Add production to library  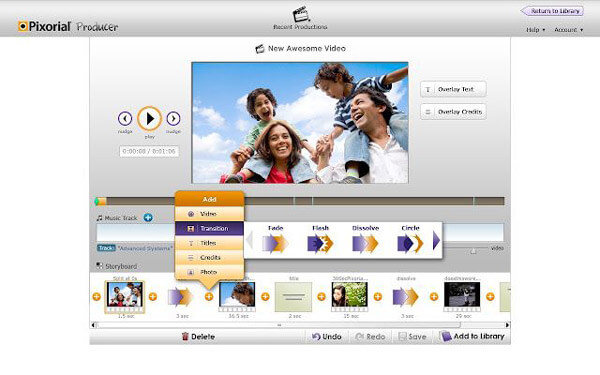[473, 336]
